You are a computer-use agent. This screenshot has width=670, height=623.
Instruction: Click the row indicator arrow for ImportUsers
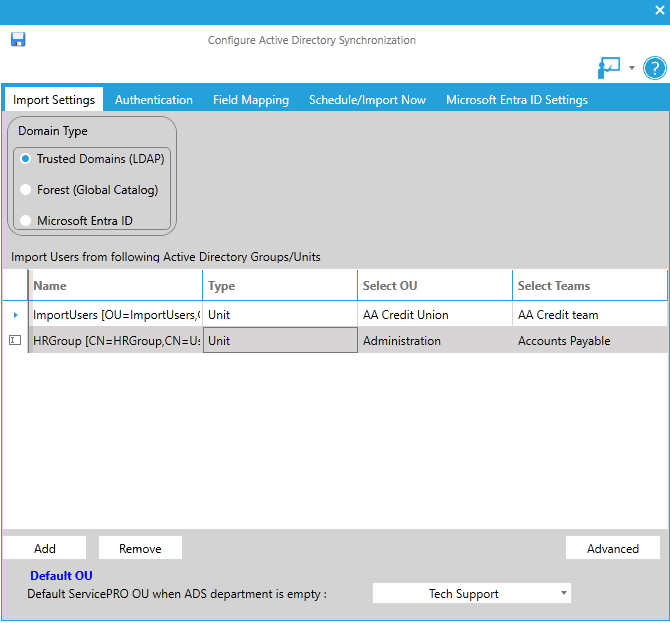click(15, 315)
